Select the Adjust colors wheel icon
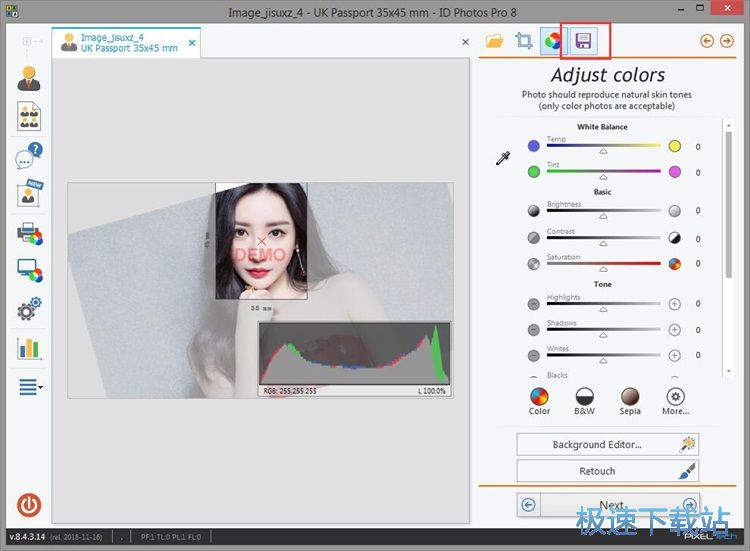This screenshot has height=551, width=750. (552, 41)
